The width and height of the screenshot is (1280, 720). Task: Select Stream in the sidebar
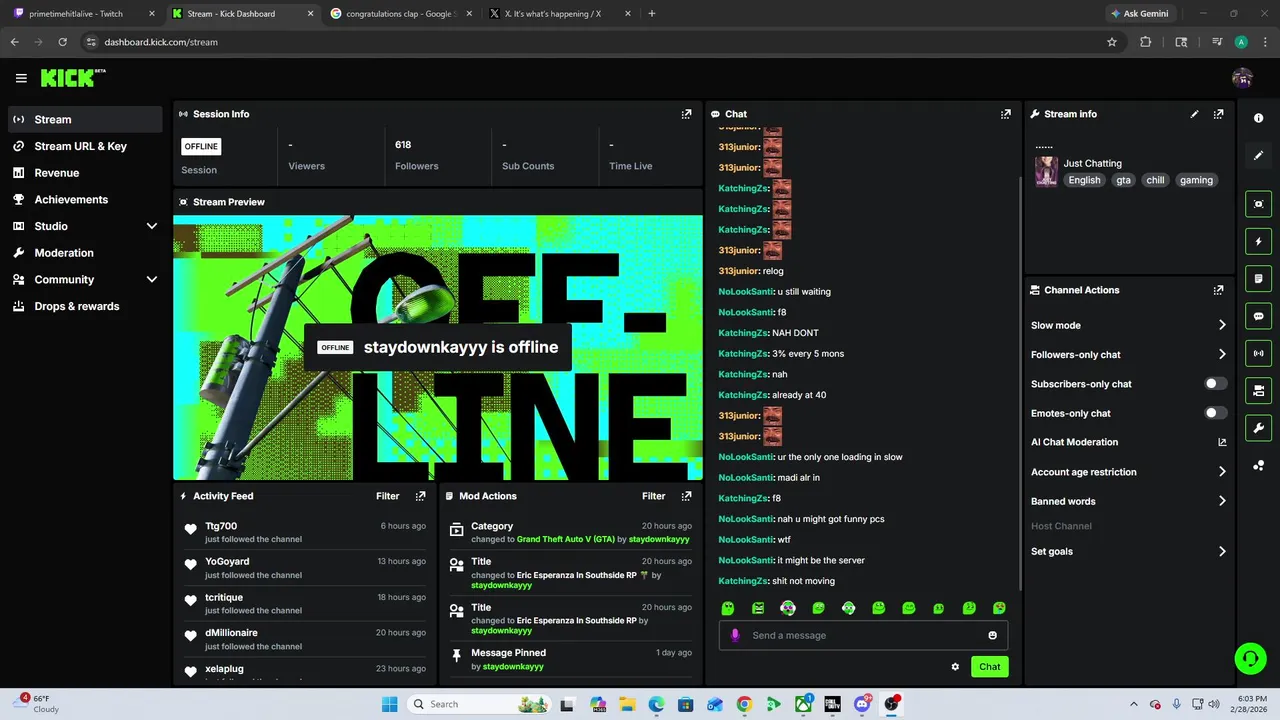(85, 119)
